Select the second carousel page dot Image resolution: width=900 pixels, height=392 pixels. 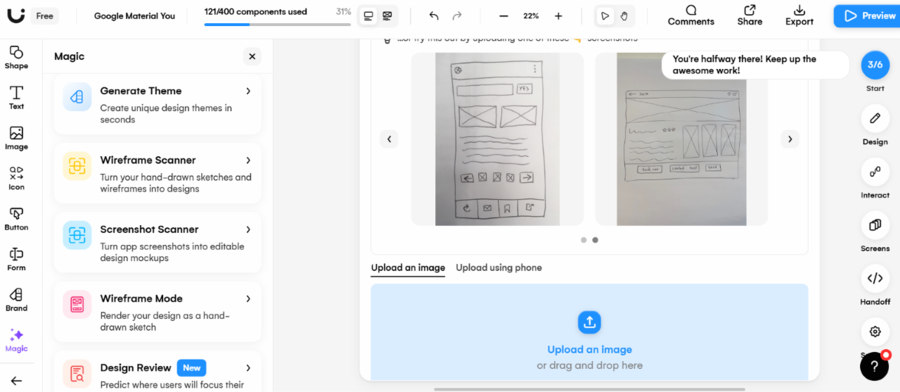595,240
